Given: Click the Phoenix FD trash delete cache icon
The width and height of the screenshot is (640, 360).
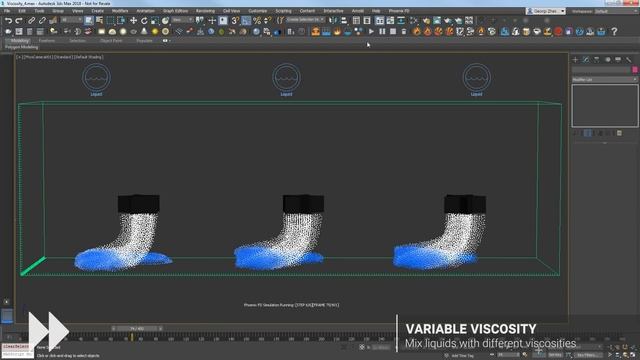Looking at the screenshot, I should point(404,31).
